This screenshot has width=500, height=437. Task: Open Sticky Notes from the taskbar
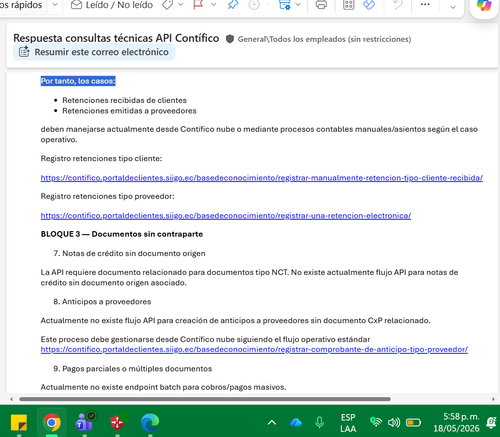pos(19,422)
